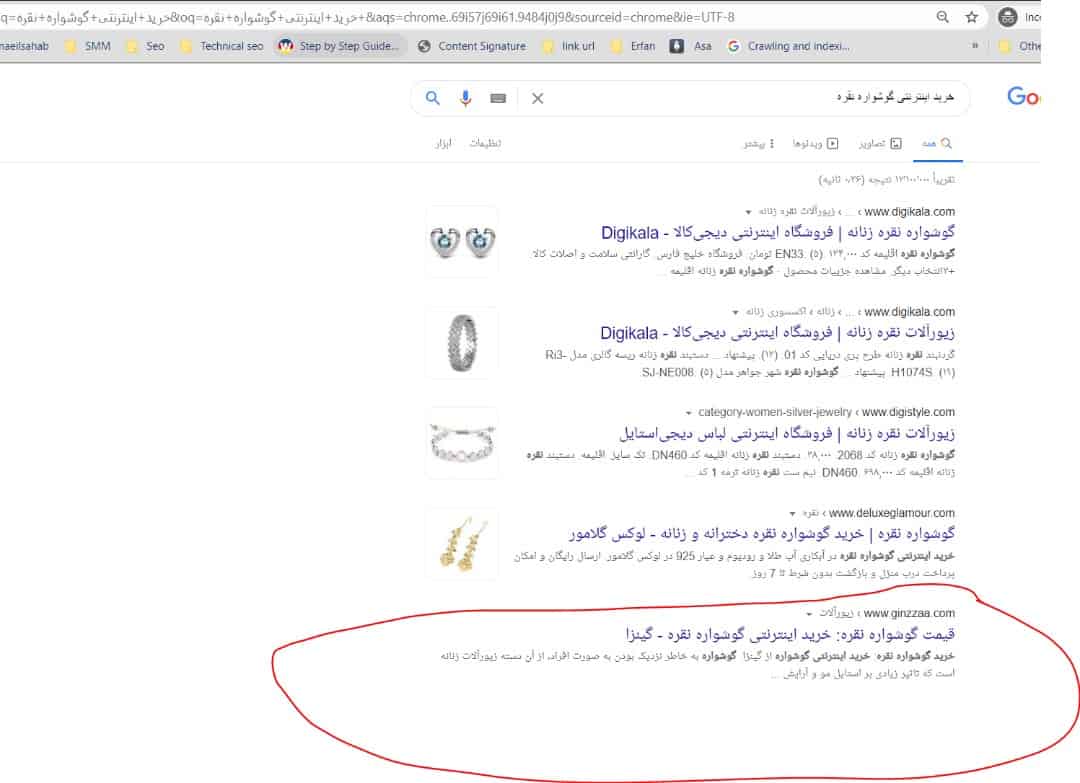Open the Step by Step Guide bookmark

340,46
